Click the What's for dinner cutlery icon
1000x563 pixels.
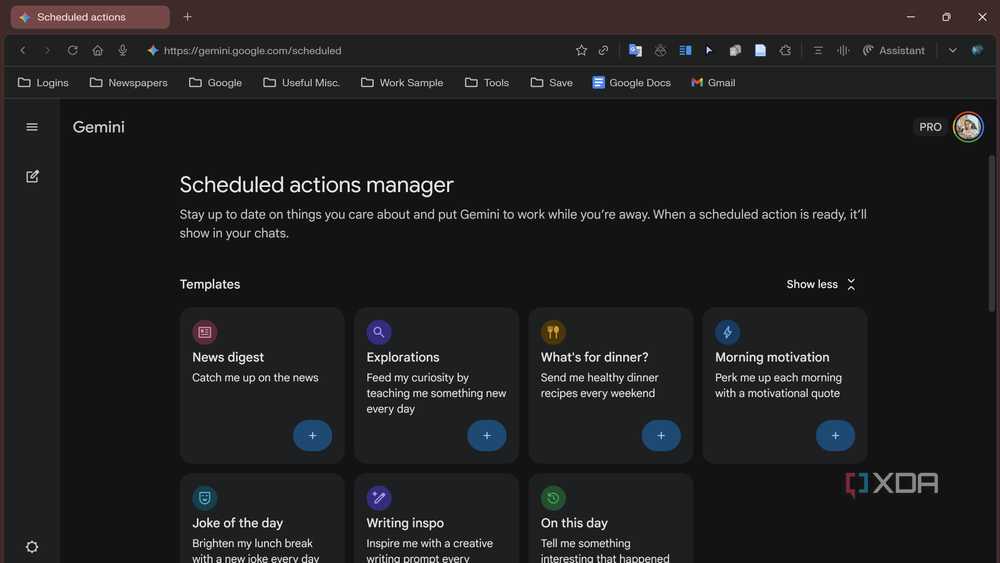(x=553, y=332)
